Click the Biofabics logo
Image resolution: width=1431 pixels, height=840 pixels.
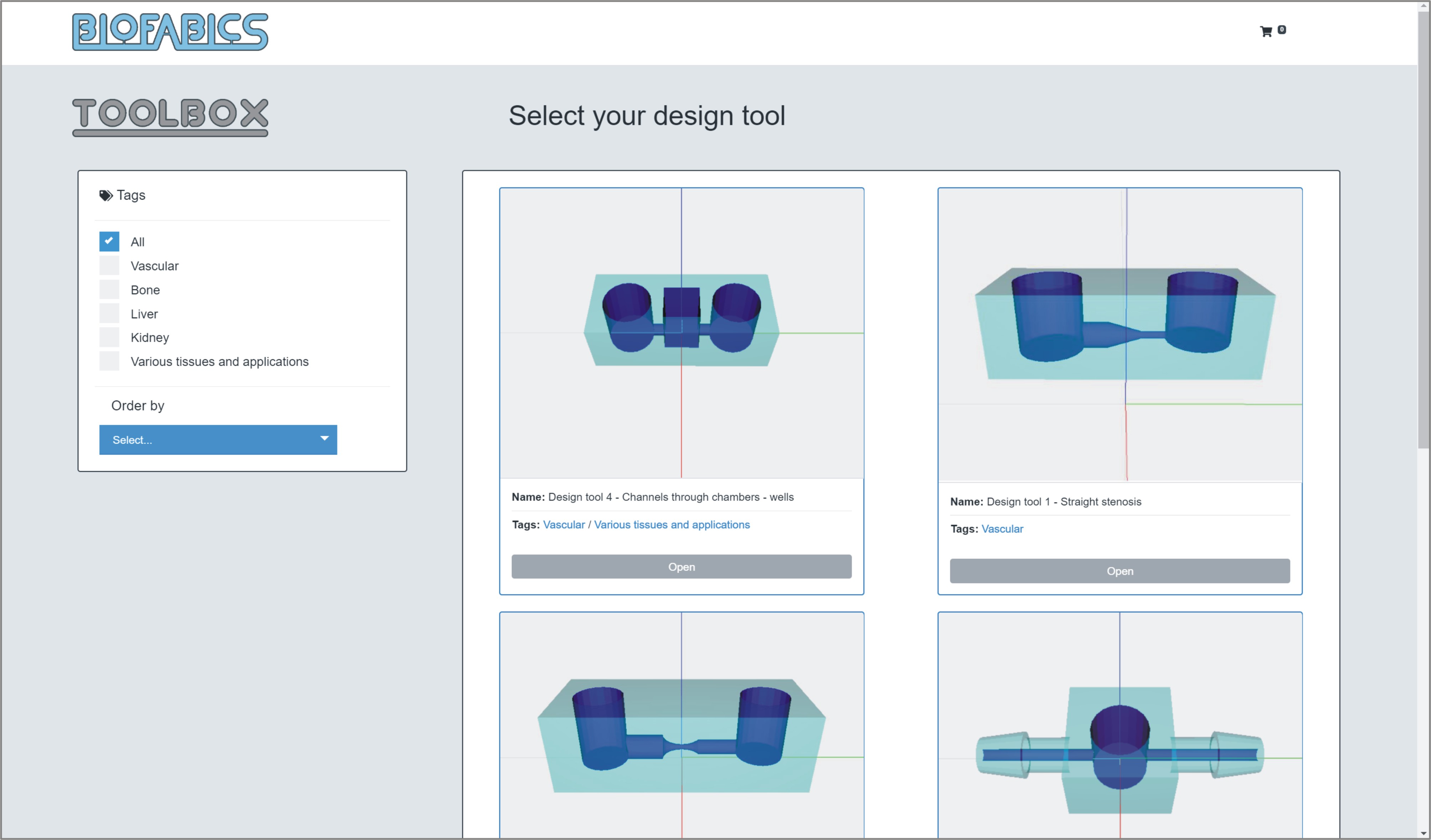click(170, 32)
